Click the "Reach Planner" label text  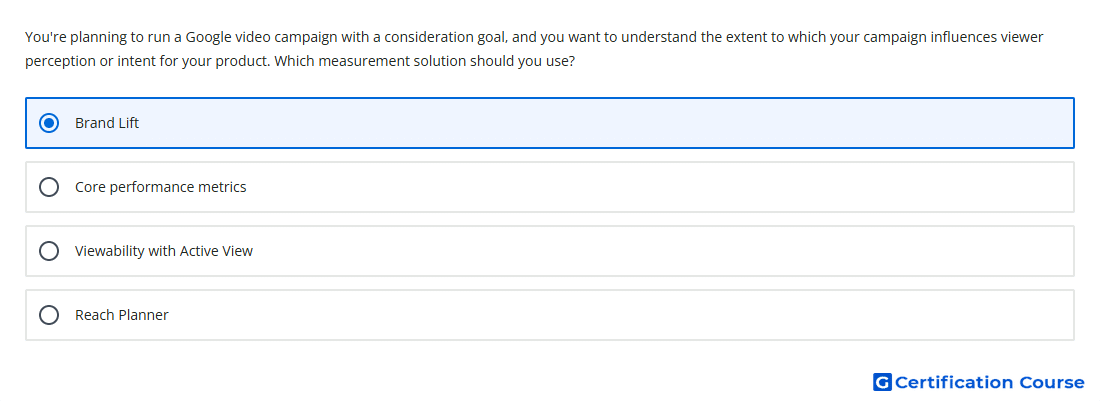[121, 315]
